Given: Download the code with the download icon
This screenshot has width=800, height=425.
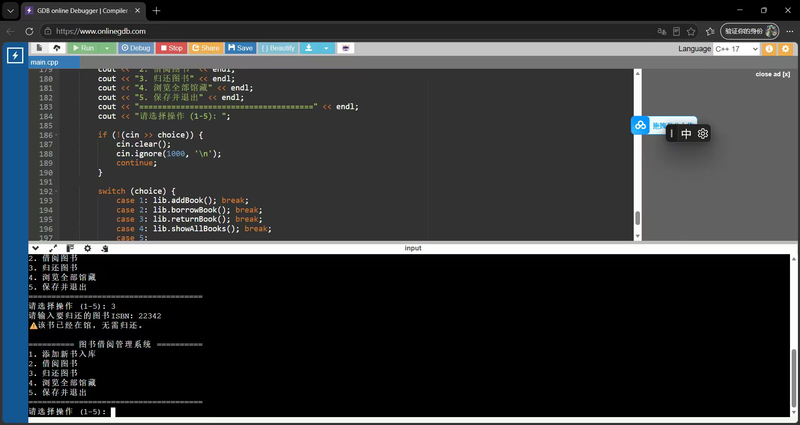Looking at the screenshot, I should [x=309, y=48].
